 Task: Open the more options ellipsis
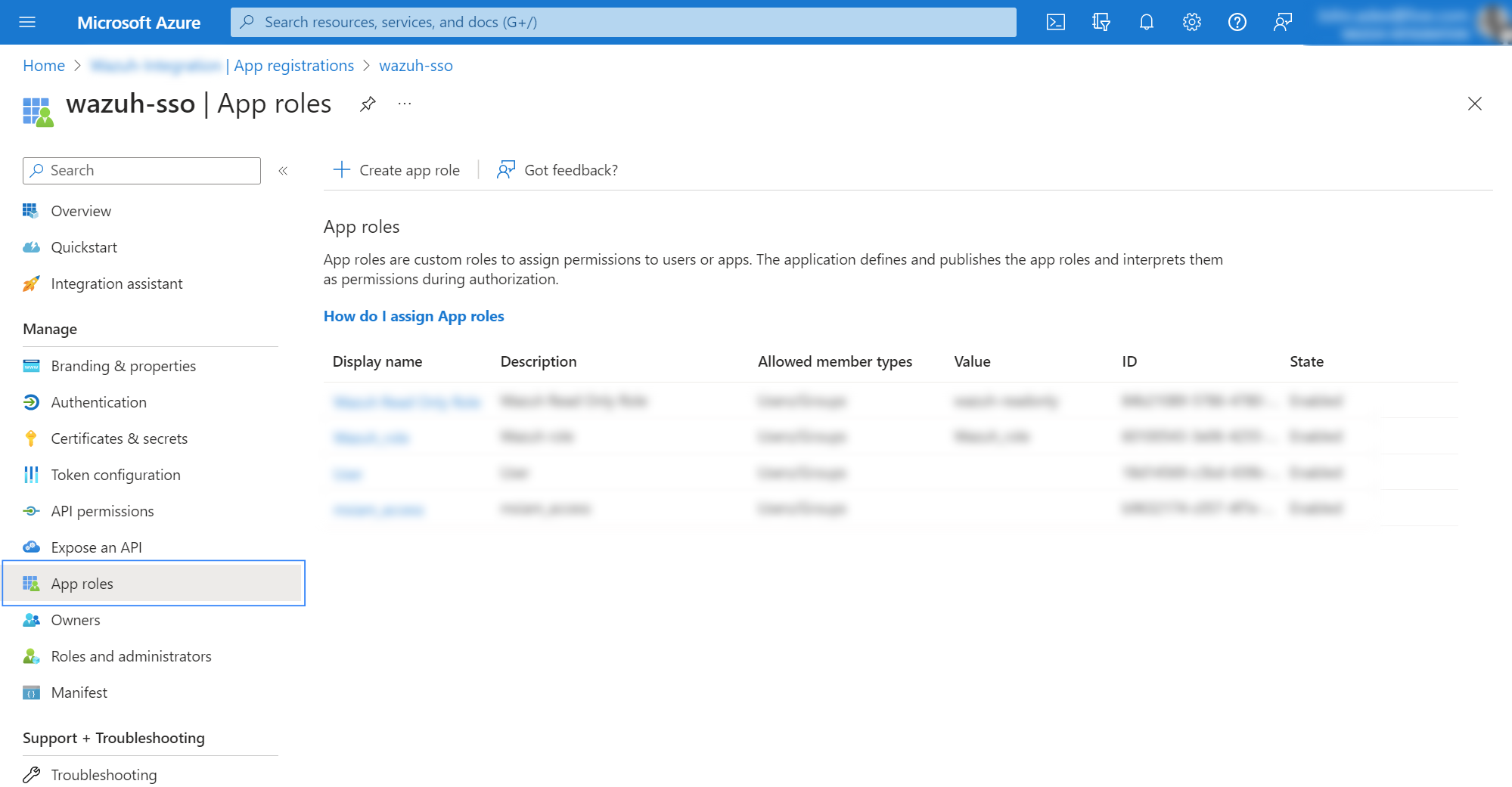pos(405,104)
